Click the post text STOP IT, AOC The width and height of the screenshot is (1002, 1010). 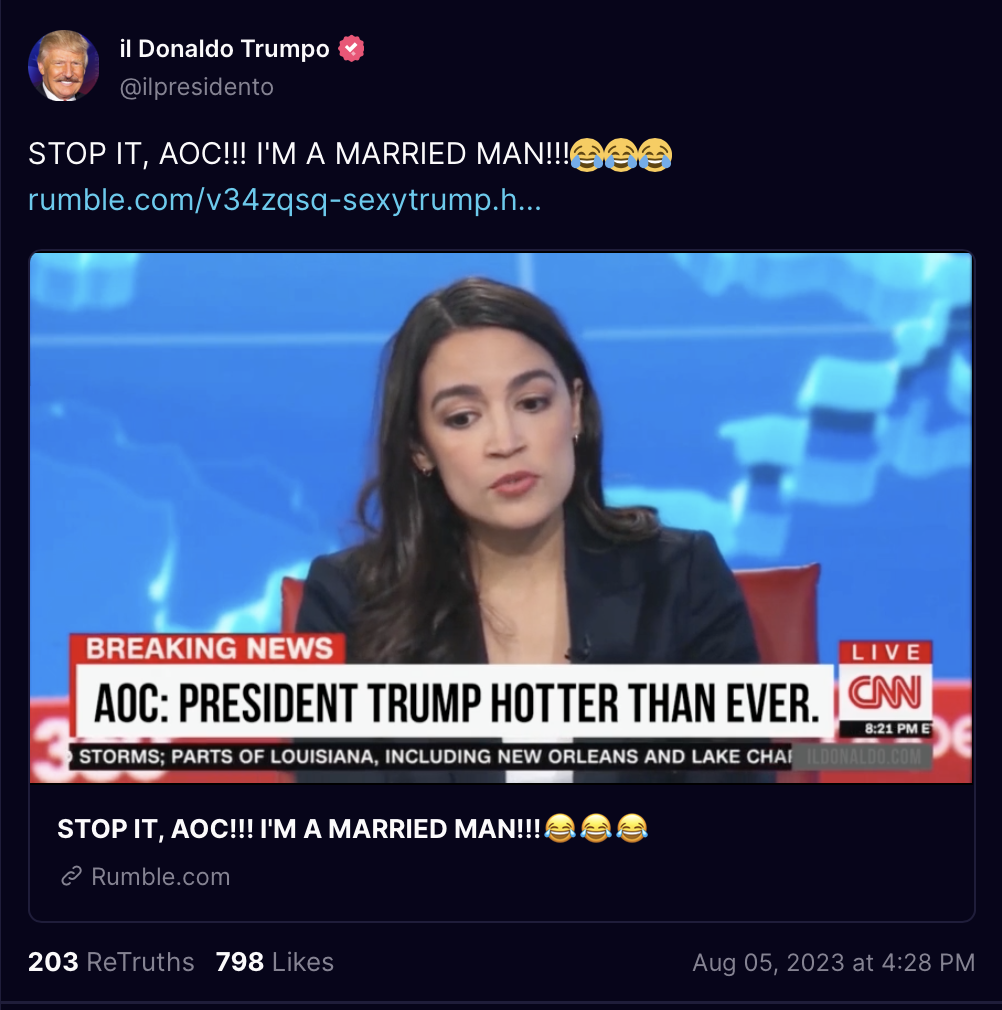299,155
